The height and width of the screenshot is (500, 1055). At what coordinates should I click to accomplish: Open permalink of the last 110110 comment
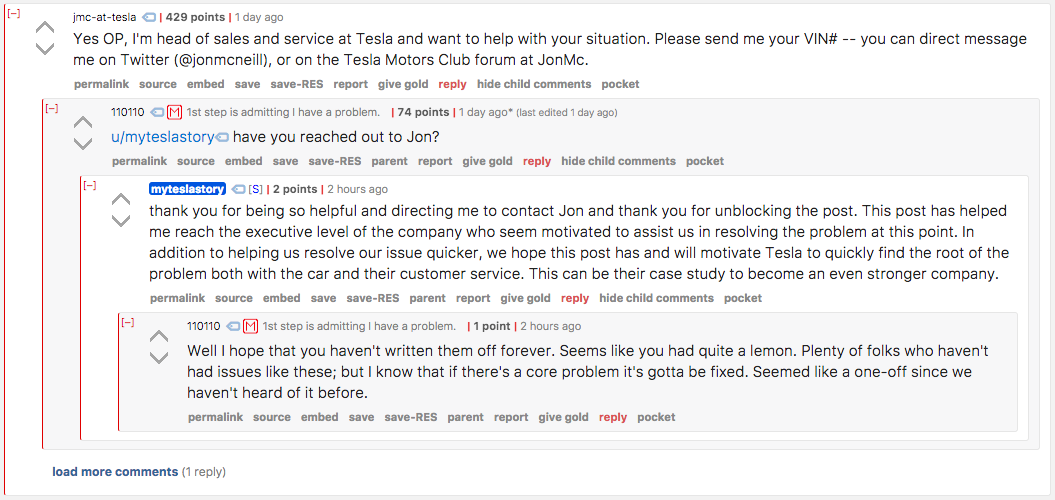click(215, 417)
